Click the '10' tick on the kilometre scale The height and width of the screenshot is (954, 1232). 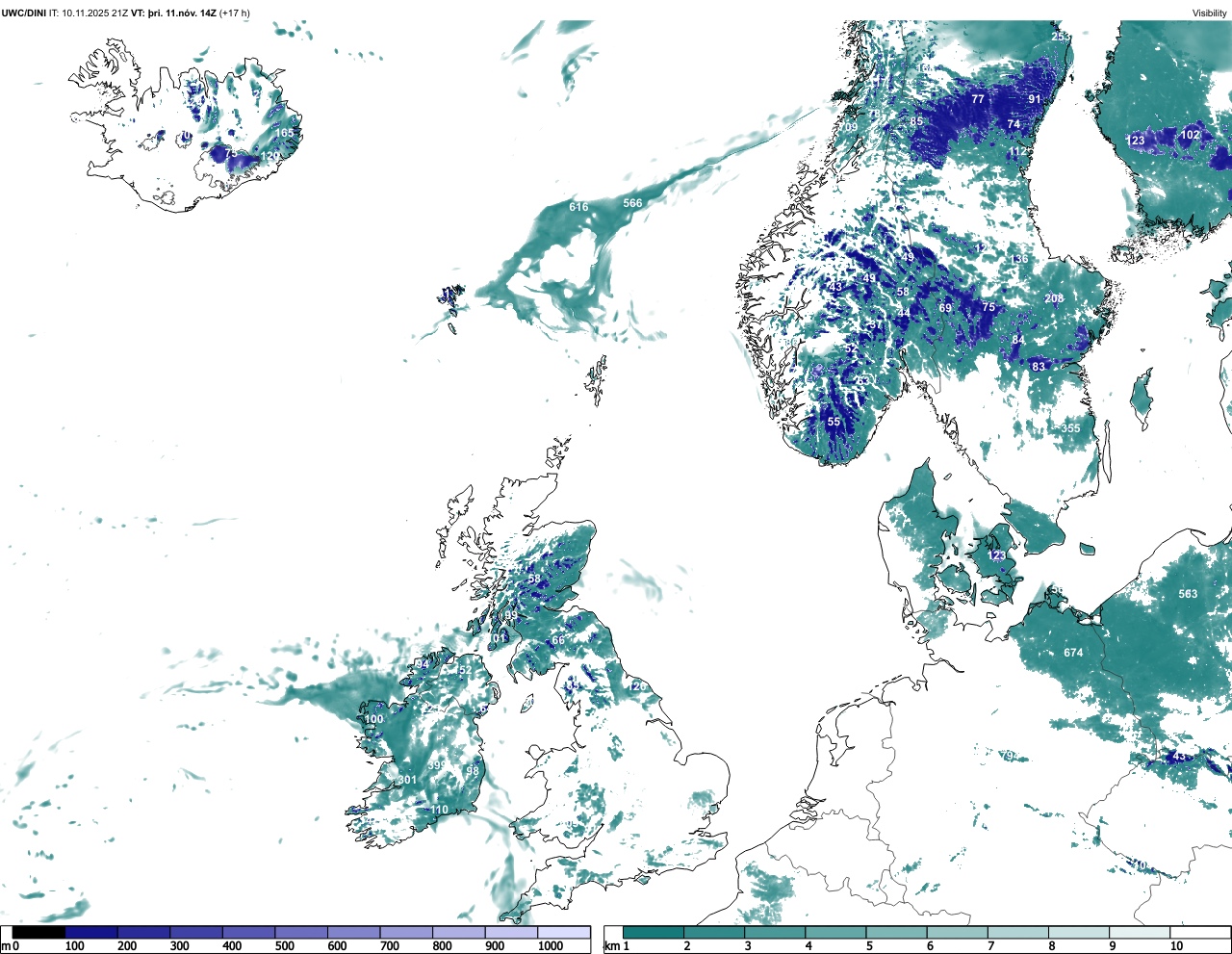tap(1176, 946)
